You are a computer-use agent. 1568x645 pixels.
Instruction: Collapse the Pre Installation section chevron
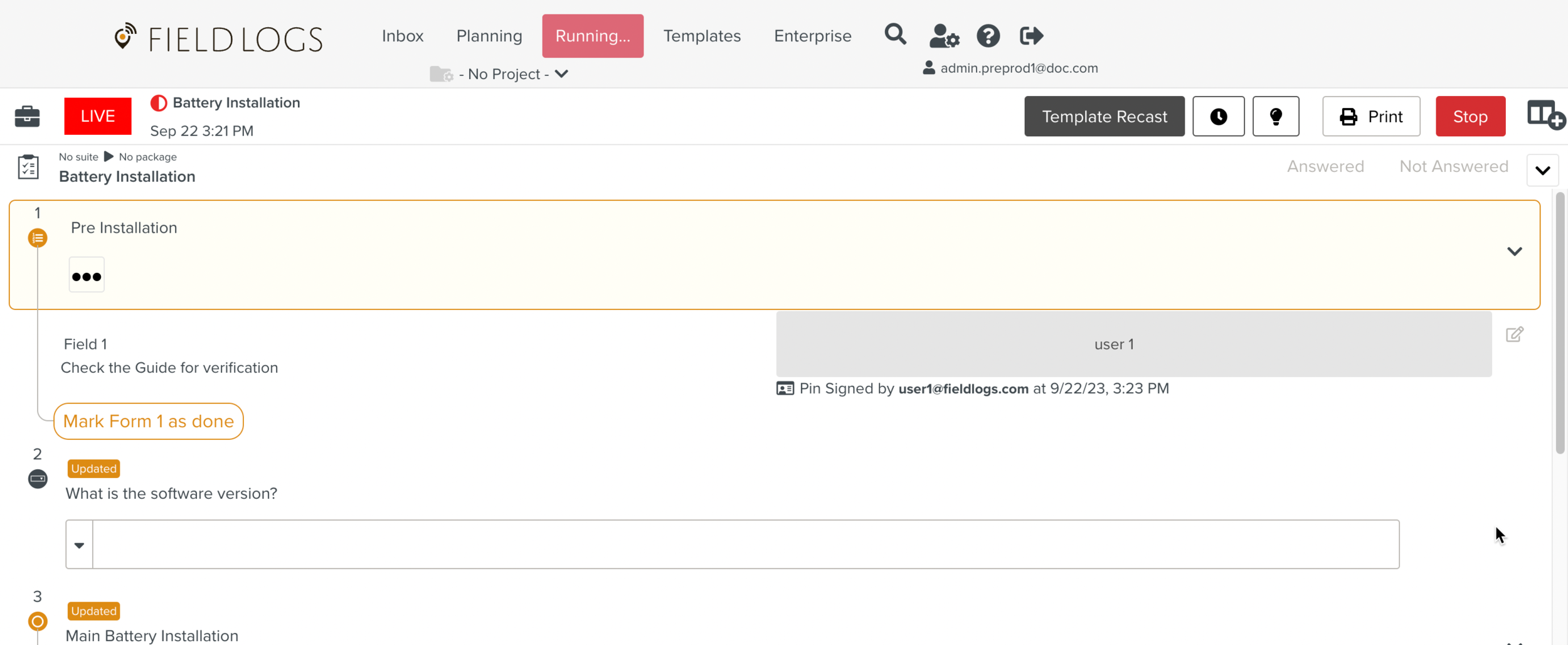[x=1514, y=252]
